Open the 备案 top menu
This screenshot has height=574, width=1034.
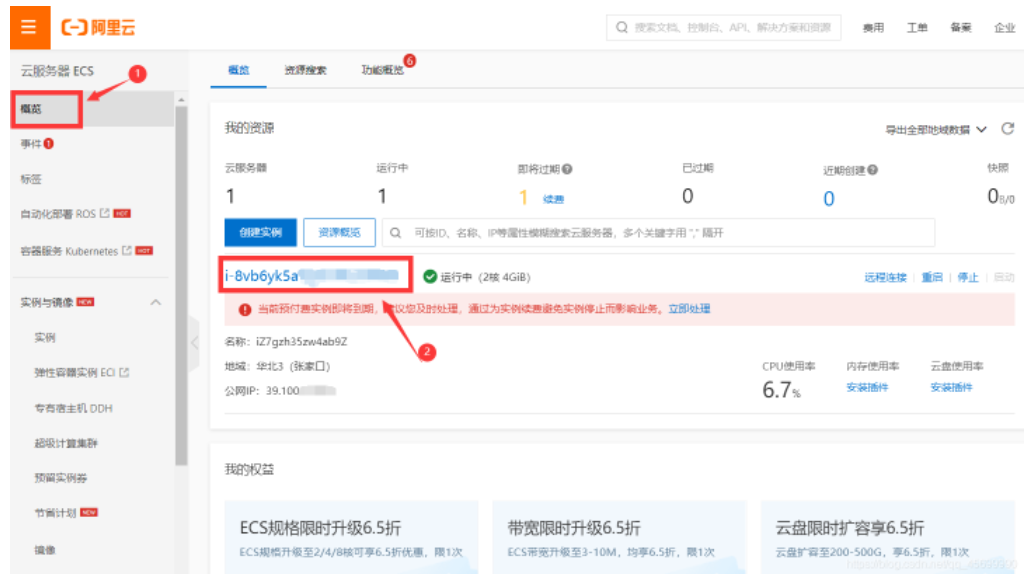(x=961, y=28)
